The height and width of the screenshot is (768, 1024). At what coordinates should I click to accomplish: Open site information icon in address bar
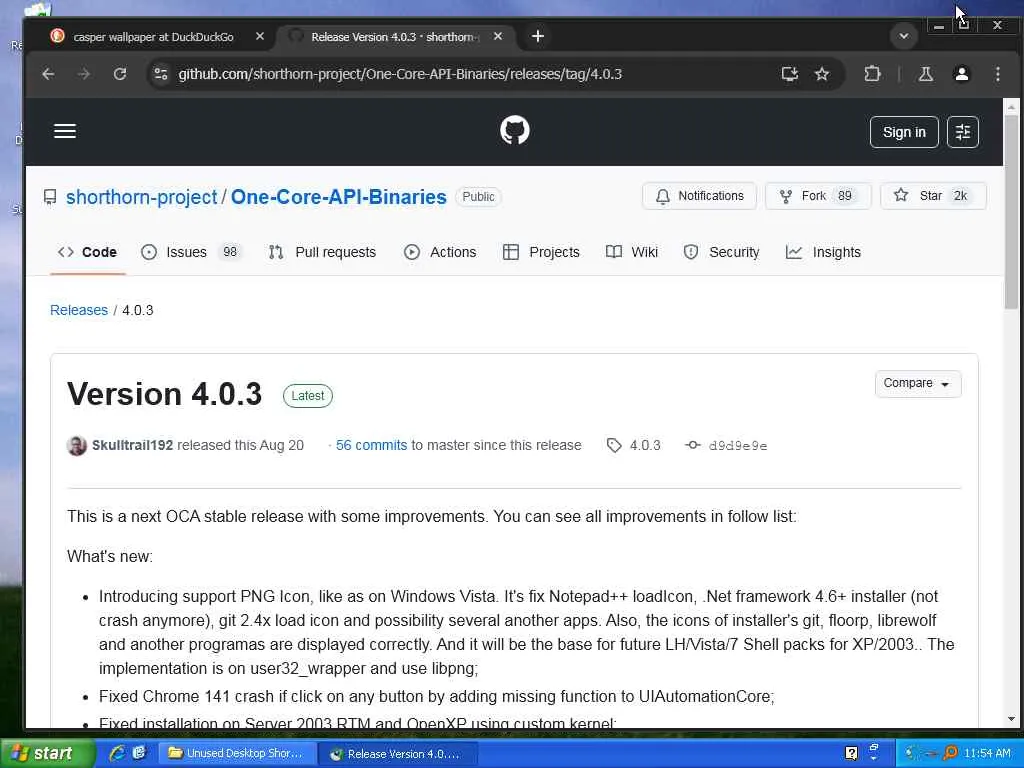[161, 74]
